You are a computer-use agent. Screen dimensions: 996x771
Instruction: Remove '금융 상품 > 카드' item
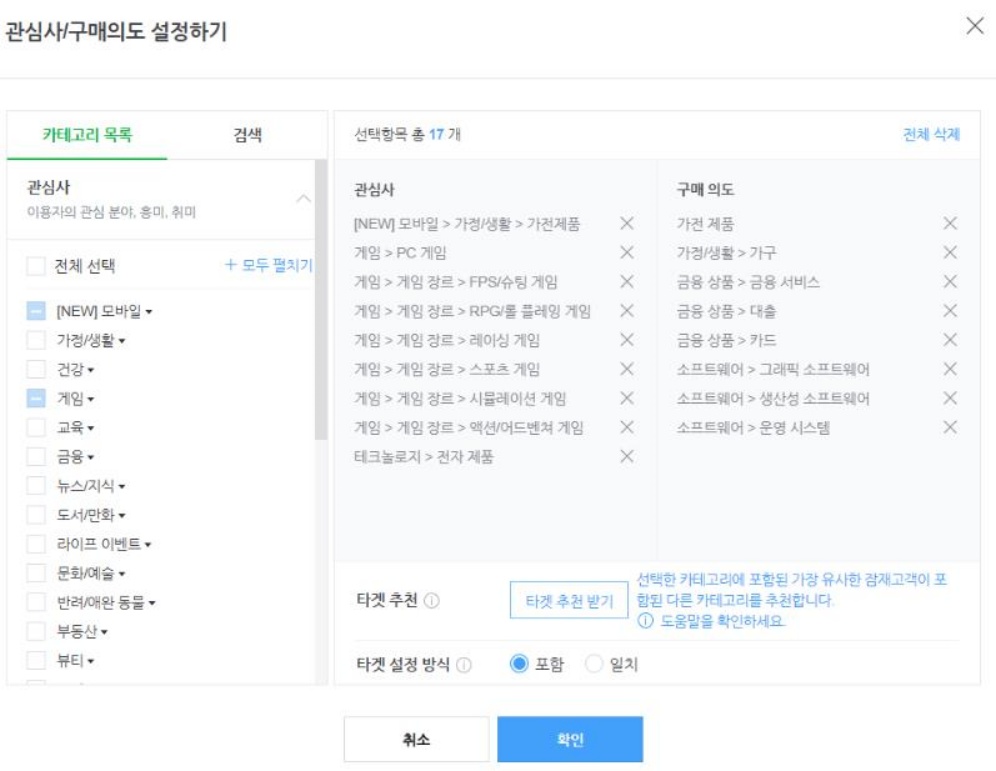[x=950, y=340]
